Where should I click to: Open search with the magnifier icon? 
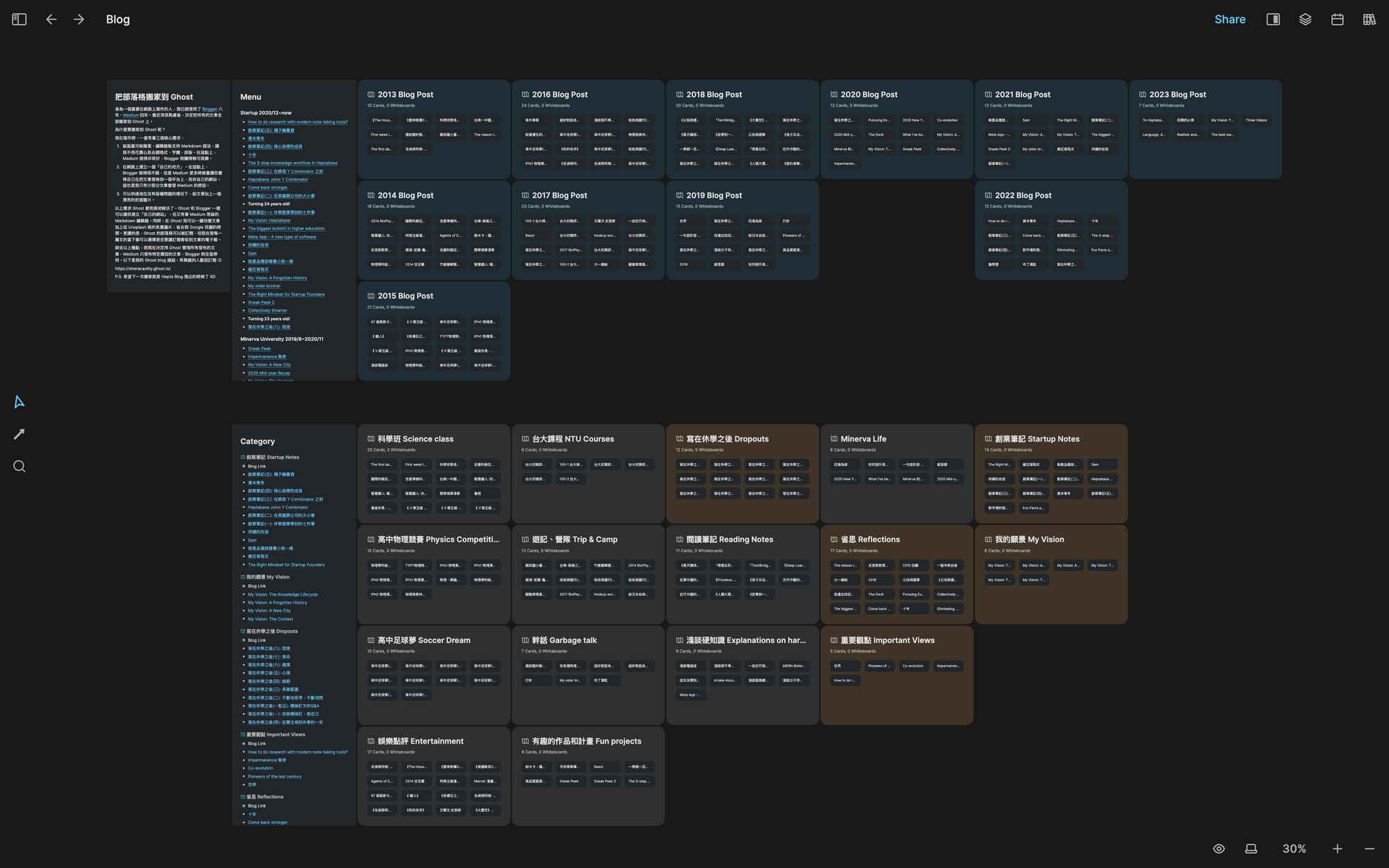19,467
